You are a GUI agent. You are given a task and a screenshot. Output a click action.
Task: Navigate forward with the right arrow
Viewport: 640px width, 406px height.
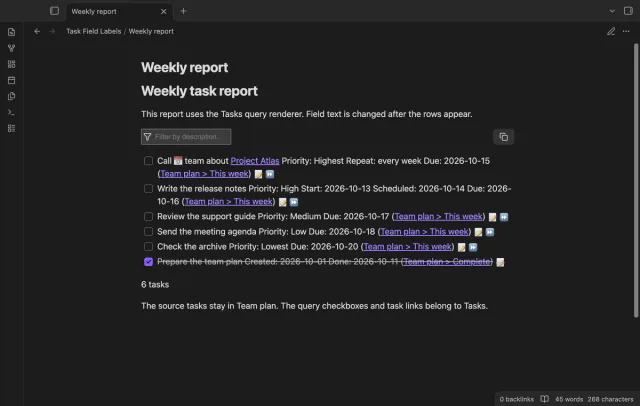(x=52, y=31)
